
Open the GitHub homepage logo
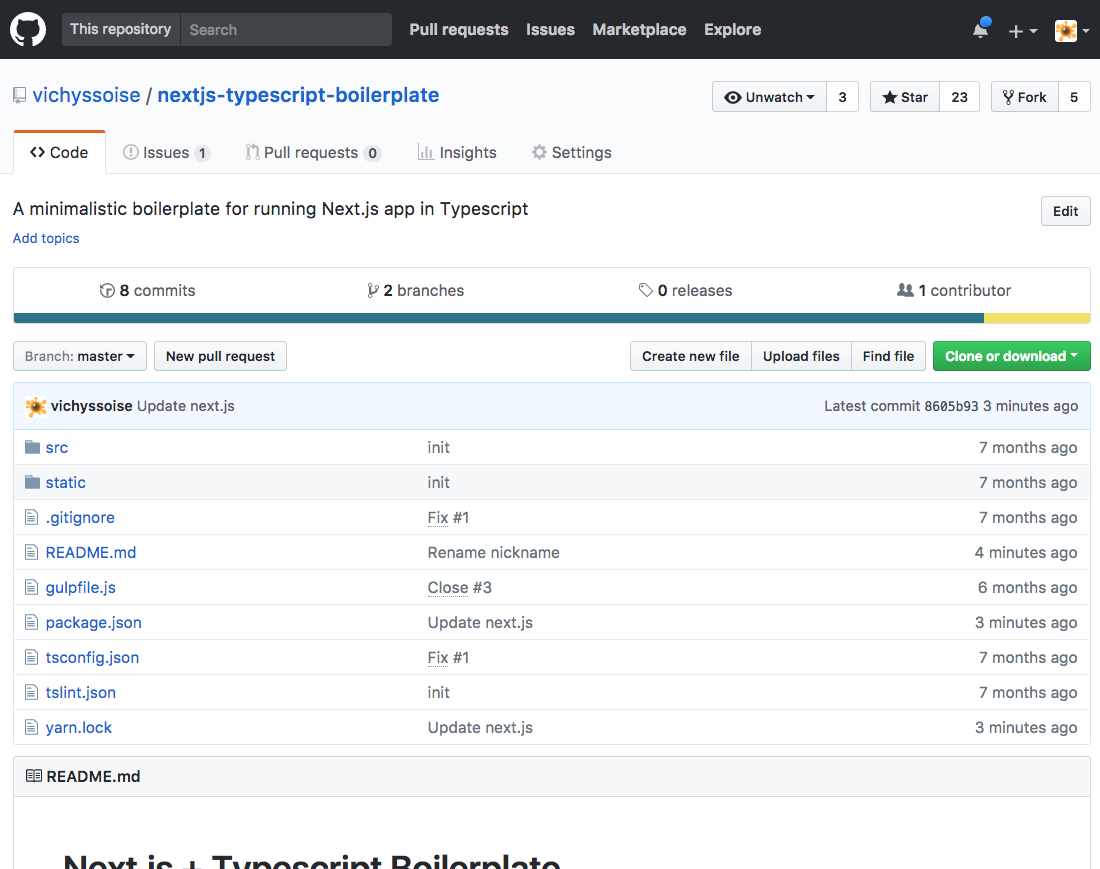click(28, 29)
